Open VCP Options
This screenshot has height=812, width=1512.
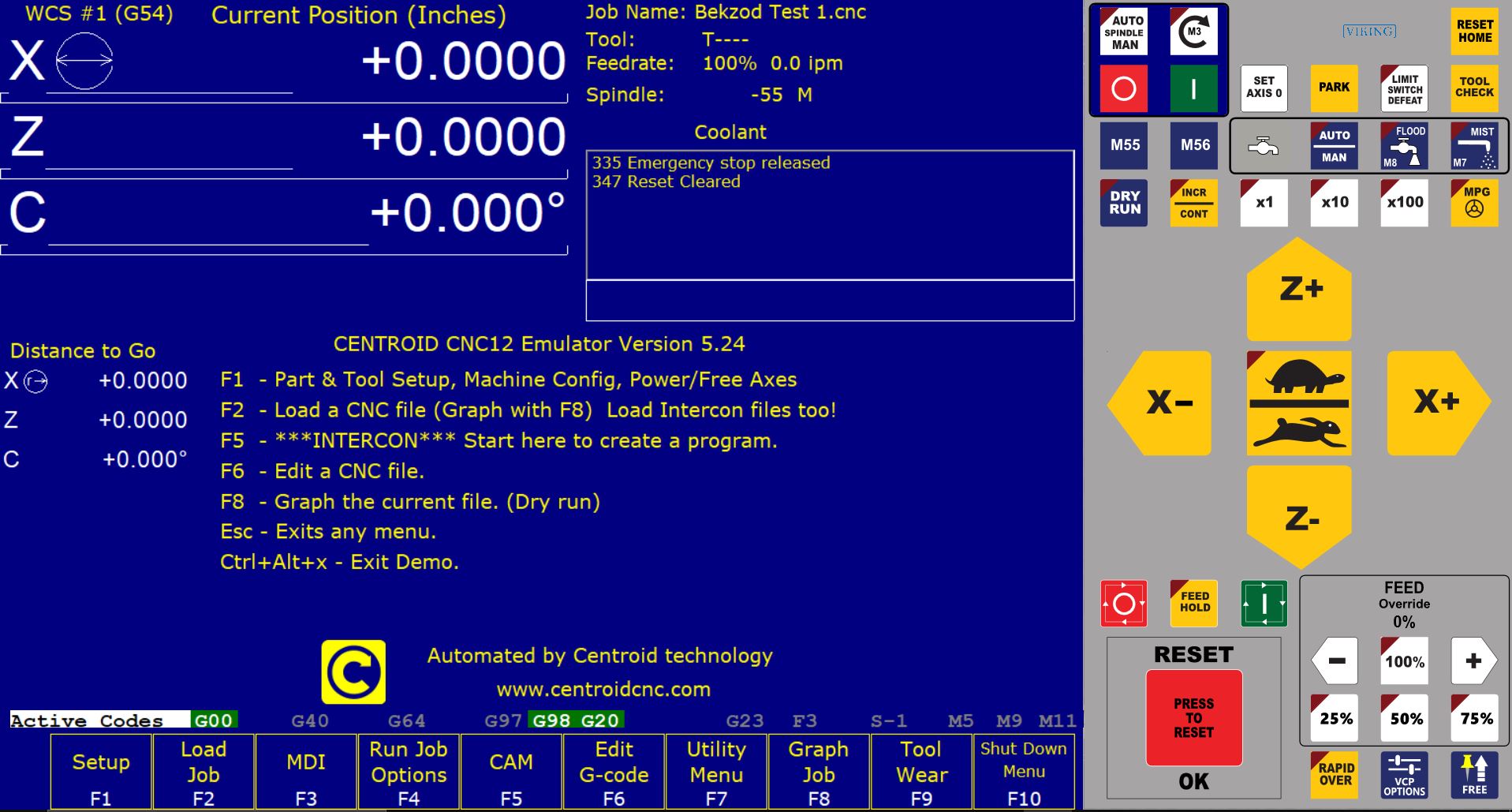(1404, 775)
